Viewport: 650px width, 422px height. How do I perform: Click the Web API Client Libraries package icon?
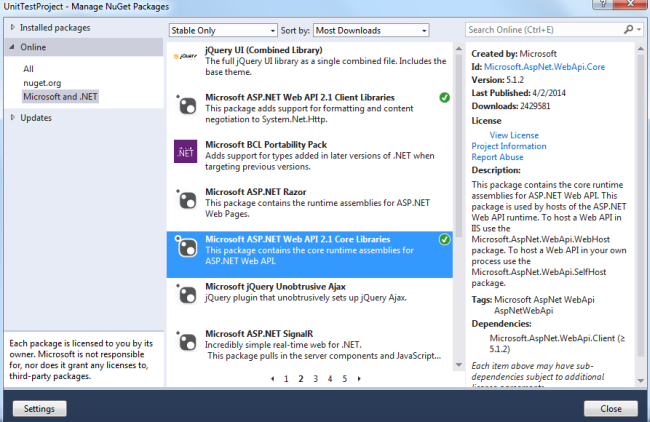tap(186, 105)
